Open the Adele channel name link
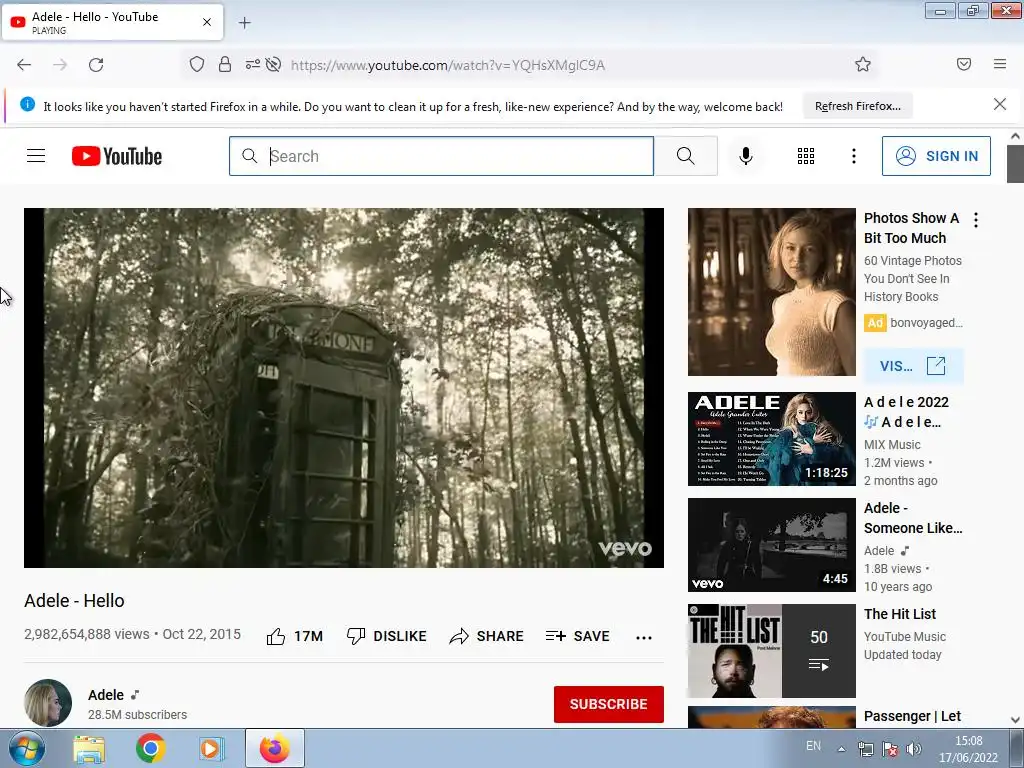The width and height of the screenshot is (1024, 768). [106, 695]
